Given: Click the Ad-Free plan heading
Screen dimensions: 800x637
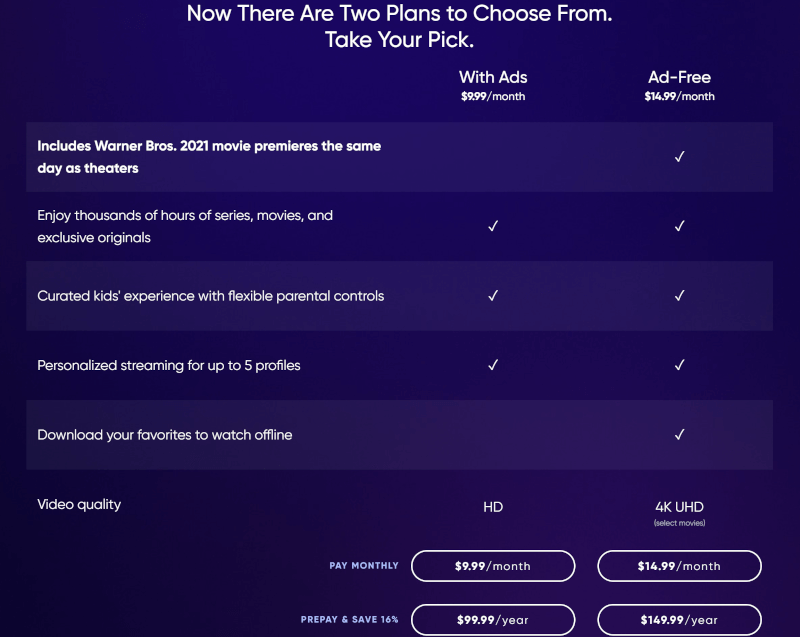Looking at the screenshot, I should tap(679, 77).
